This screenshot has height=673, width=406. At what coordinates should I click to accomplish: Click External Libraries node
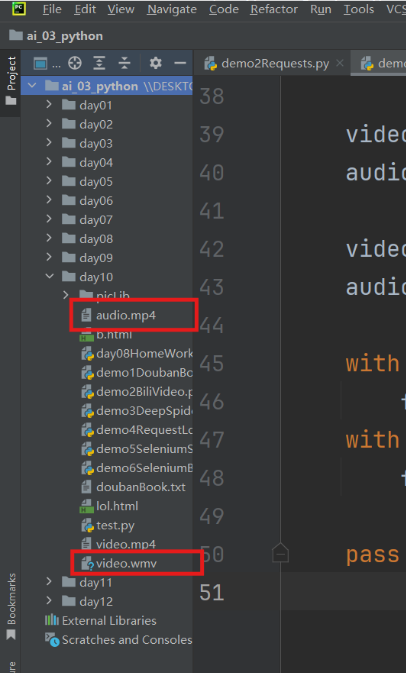point(109,621)
